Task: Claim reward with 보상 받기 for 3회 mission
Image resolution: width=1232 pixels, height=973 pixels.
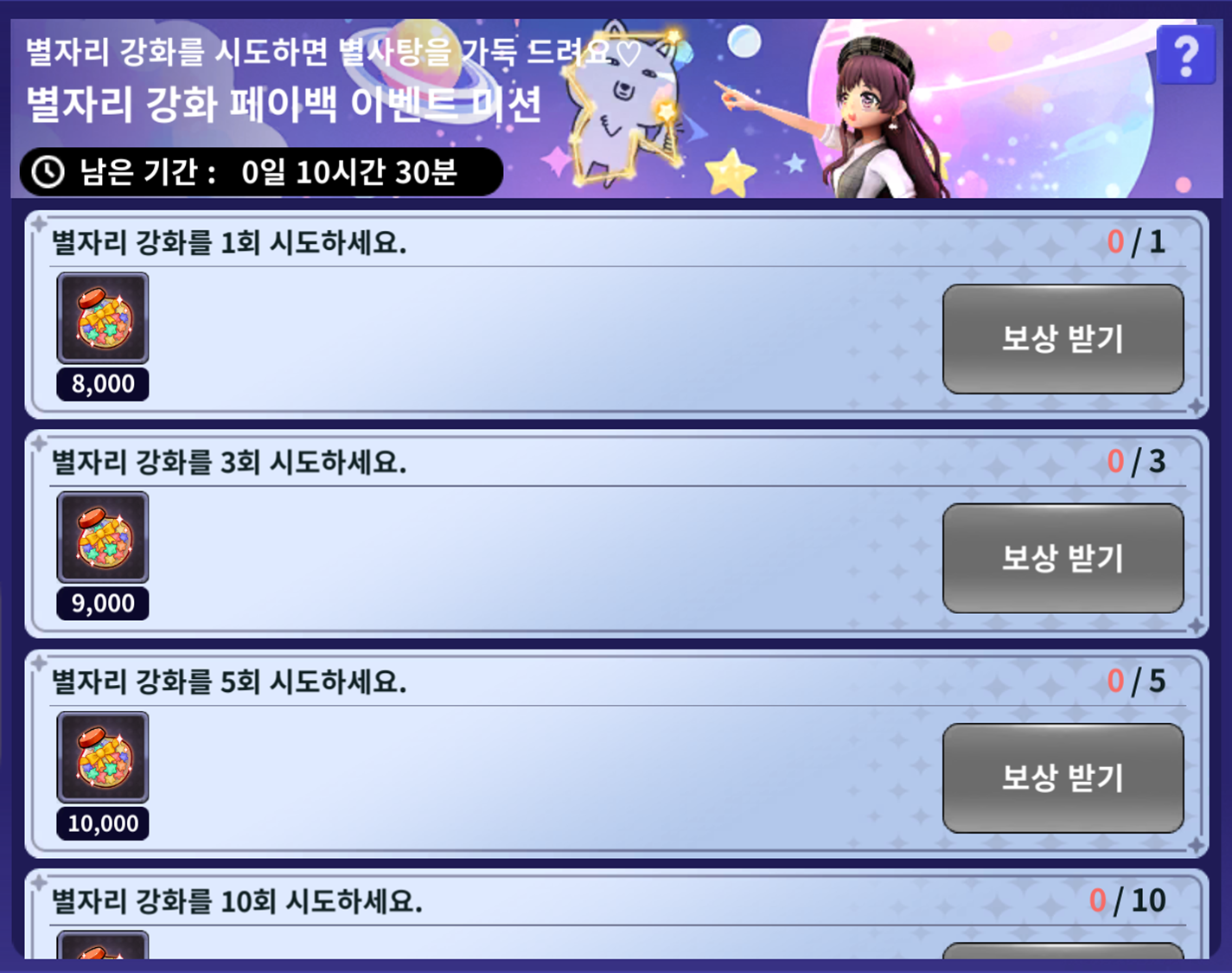Action: point(1063,558)
